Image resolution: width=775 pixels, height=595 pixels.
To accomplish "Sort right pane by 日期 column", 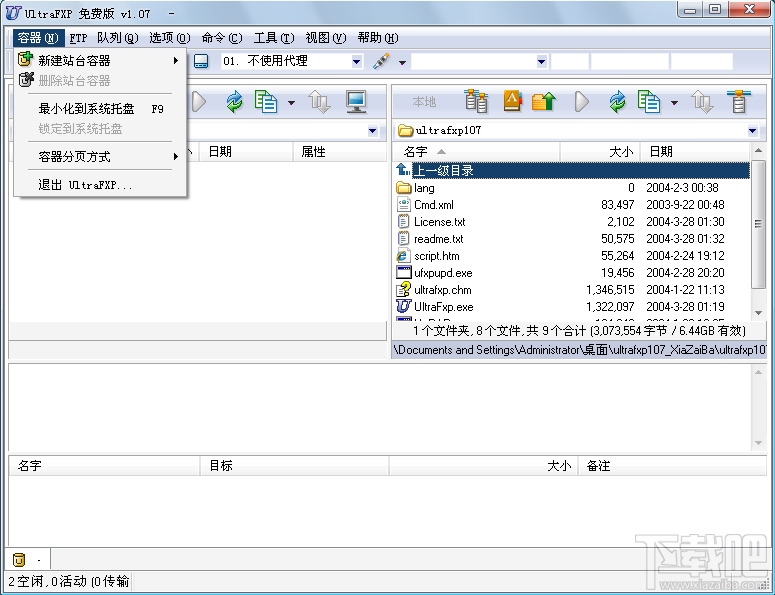I will coord(695,152).
